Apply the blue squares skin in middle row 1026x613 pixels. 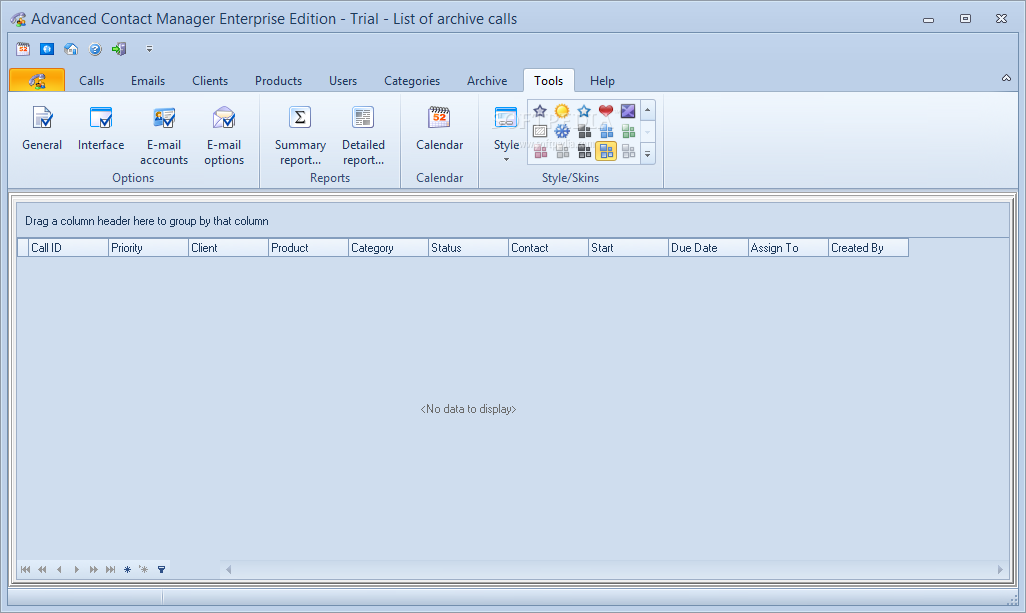coord(607,131)
